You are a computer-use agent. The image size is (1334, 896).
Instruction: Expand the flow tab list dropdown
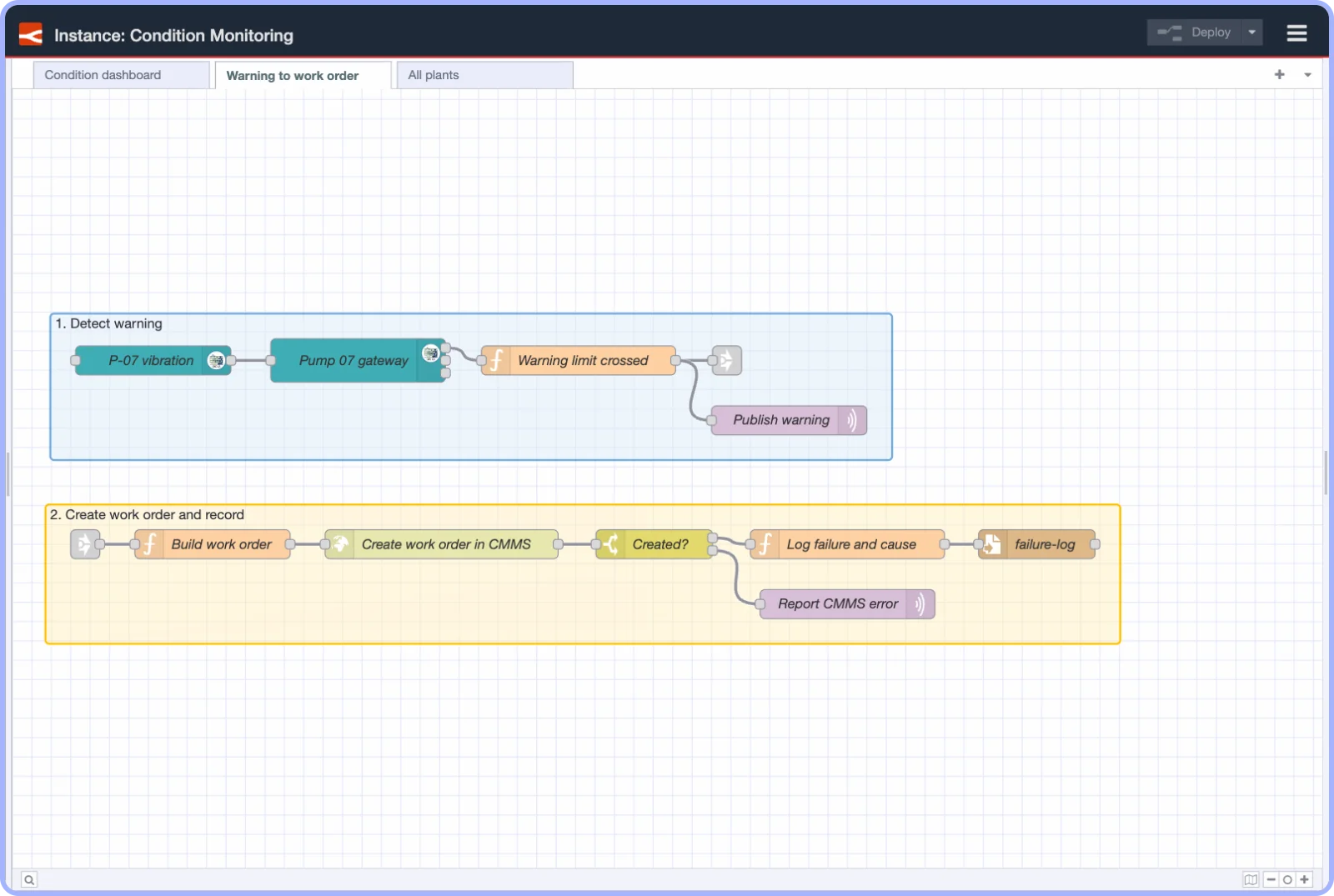click(x=1307, y=75)
